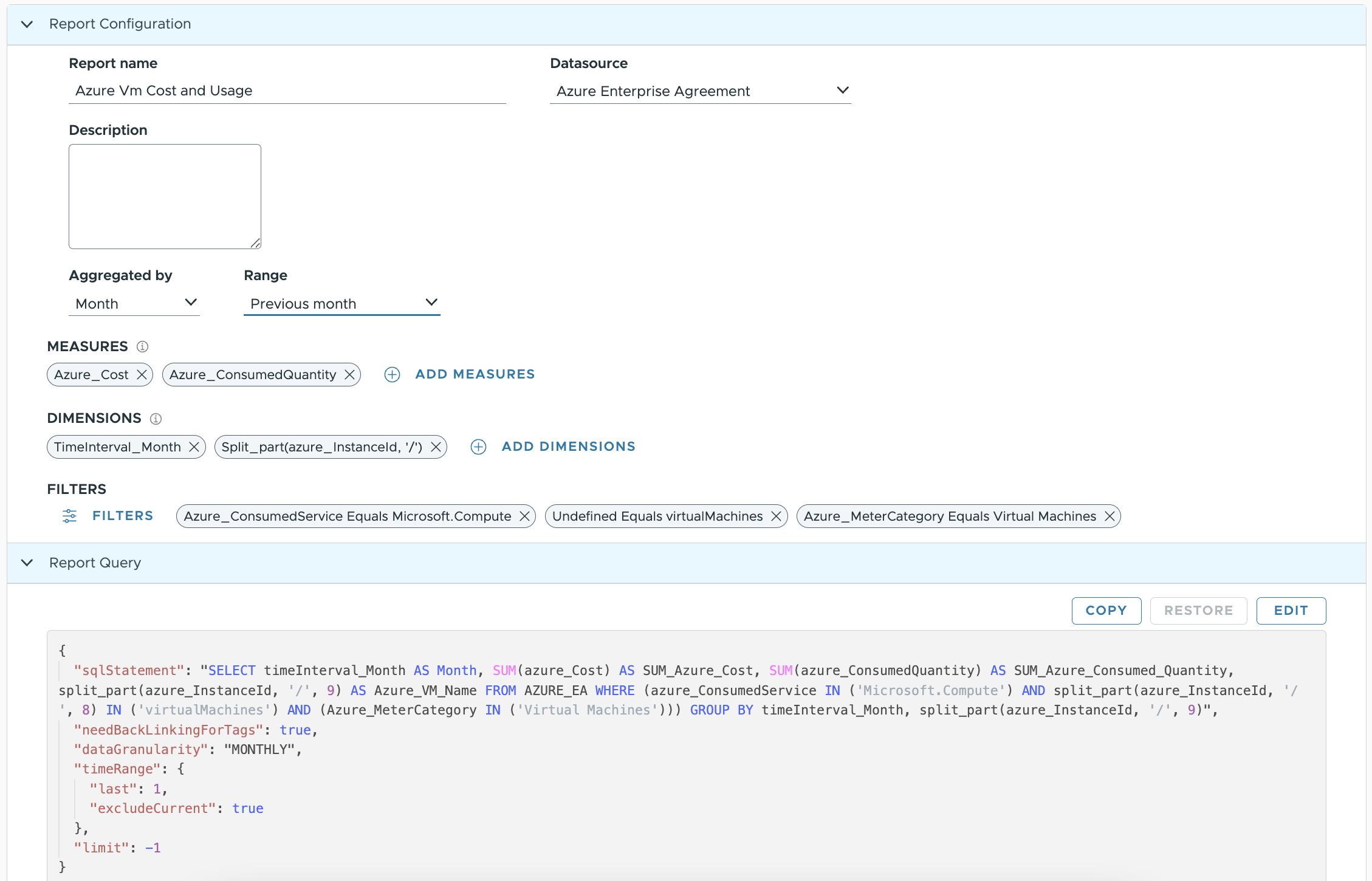The image size is (1372, 881).
Task: Click the "sqlStatement" key in query
Action: pos(129,671)
